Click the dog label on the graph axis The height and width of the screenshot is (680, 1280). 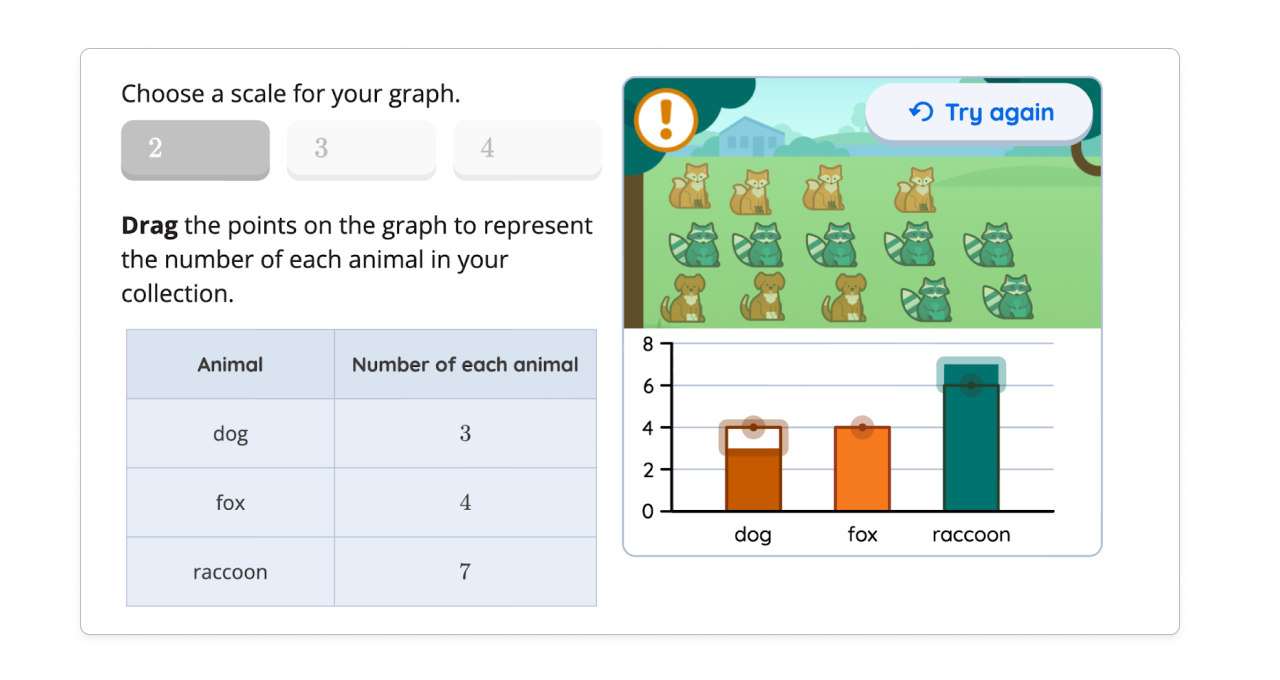coord(753,535)
